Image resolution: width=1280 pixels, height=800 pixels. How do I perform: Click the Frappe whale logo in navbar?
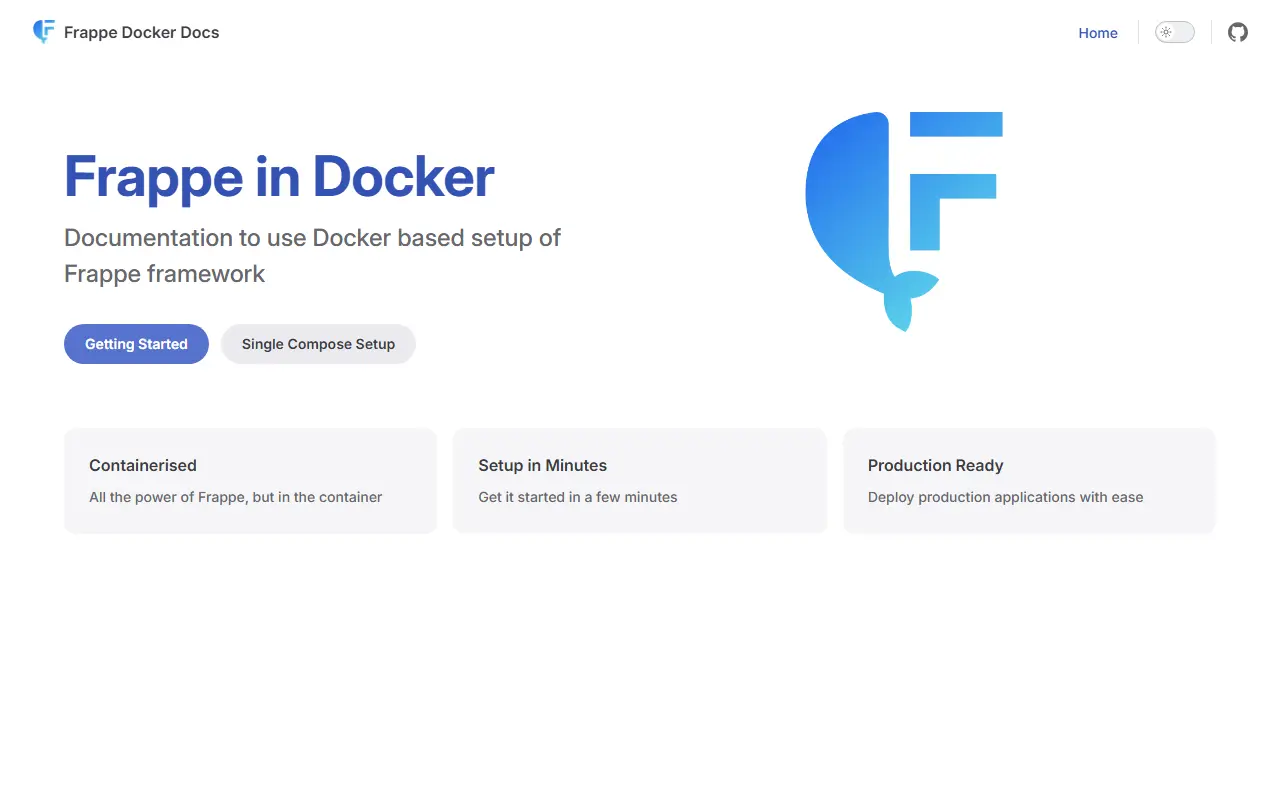[x=44, y=32]
